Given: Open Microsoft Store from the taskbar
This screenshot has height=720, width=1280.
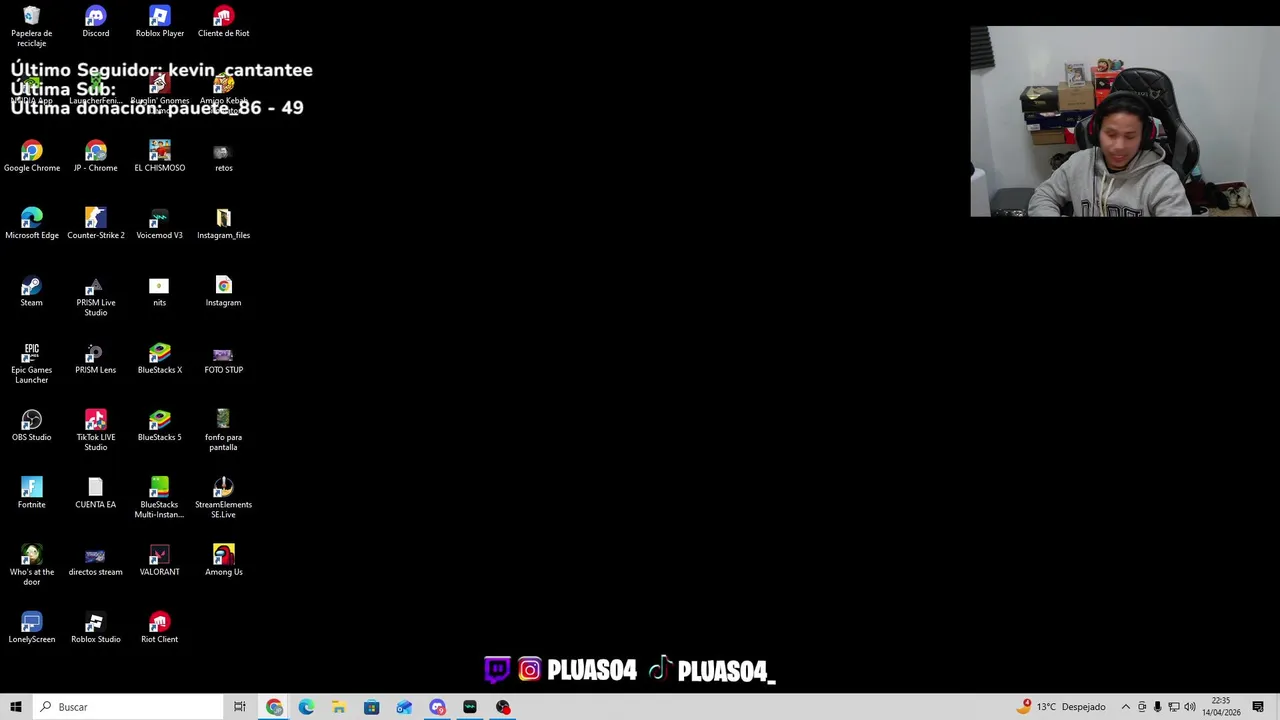Looking at the screenshot, I should coord(371,707).
